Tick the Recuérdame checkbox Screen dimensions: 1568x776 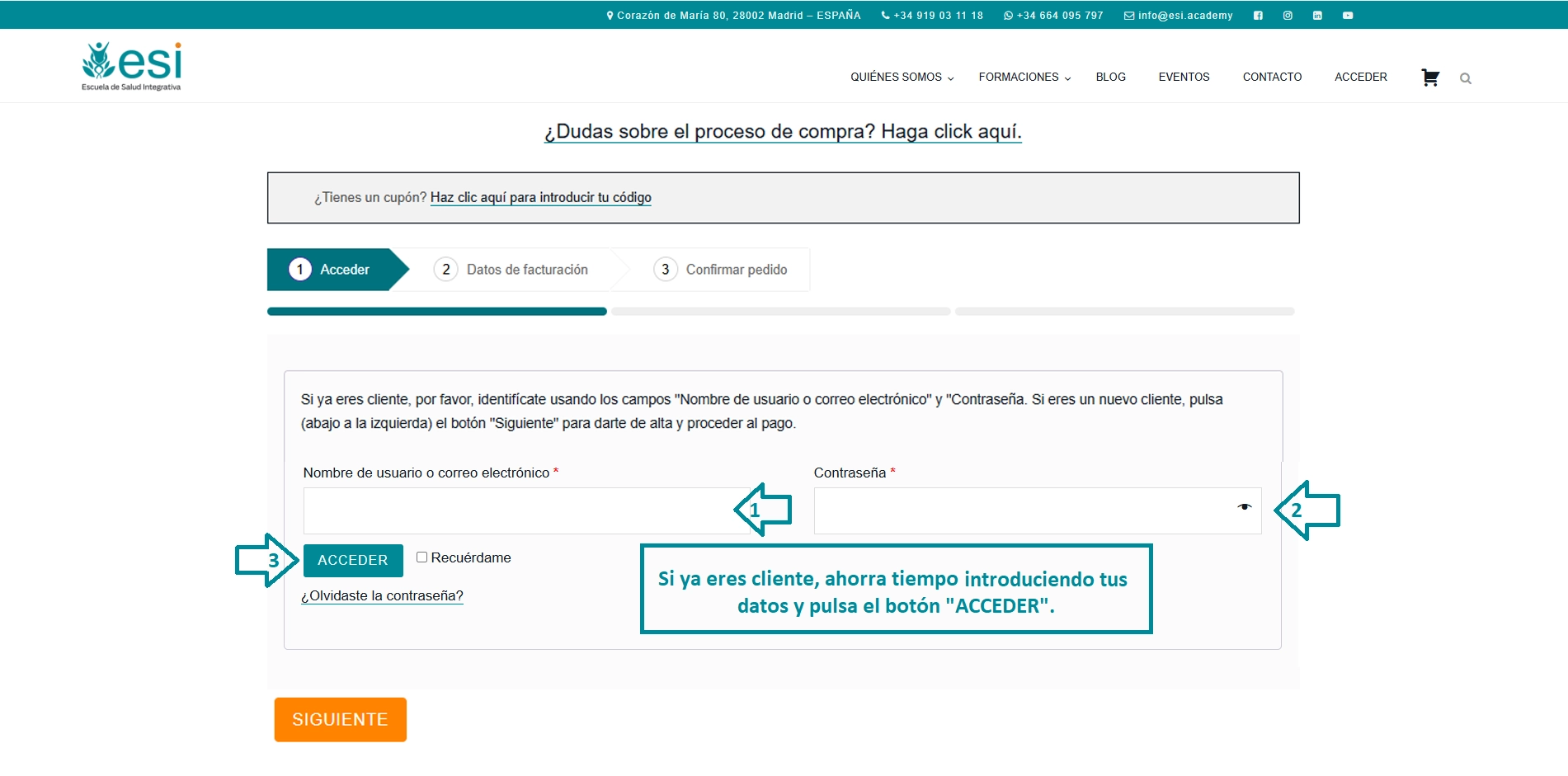click(421, 557)
